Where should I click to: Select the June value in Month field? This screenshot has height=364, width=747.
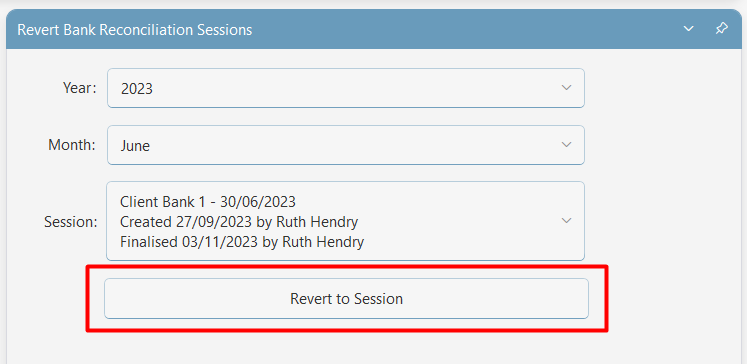(135, 146)
